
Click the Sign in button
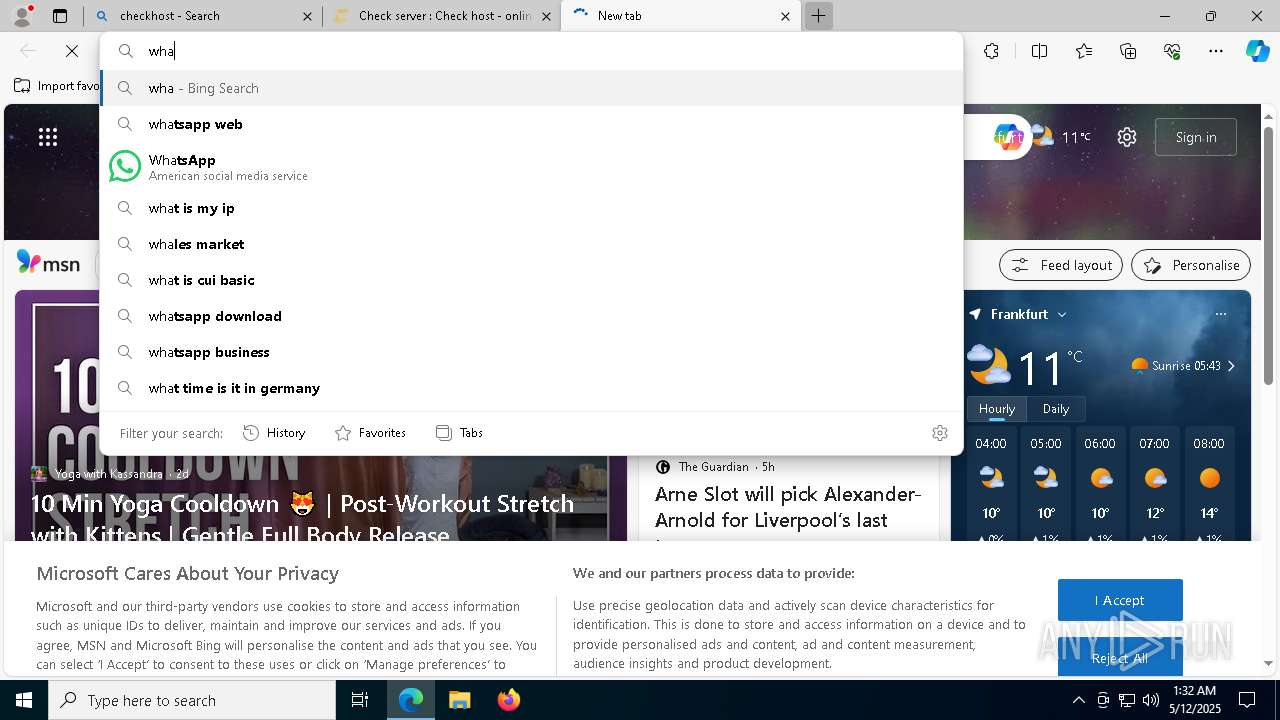(1196, 137)
